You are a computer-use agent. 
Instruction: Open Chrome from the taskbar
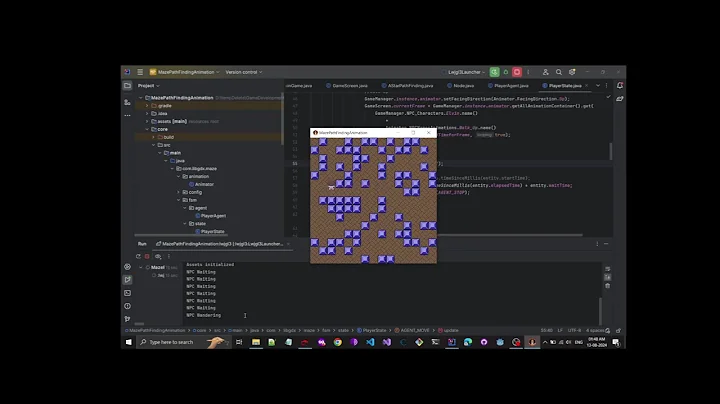[x=338, y=342]
